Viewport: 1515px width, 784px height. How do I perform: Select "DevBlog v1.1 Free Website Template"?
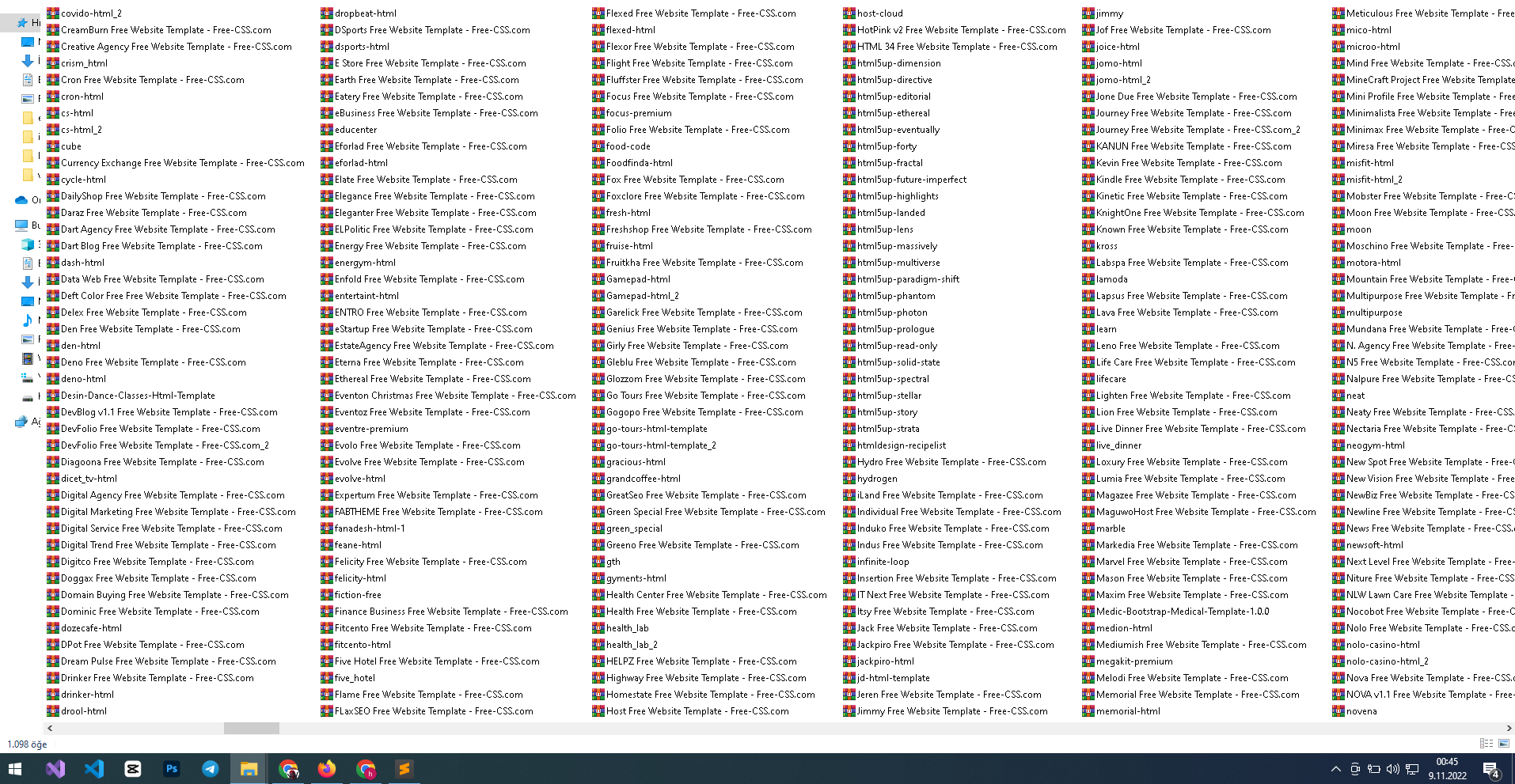(x=162, y=412)
